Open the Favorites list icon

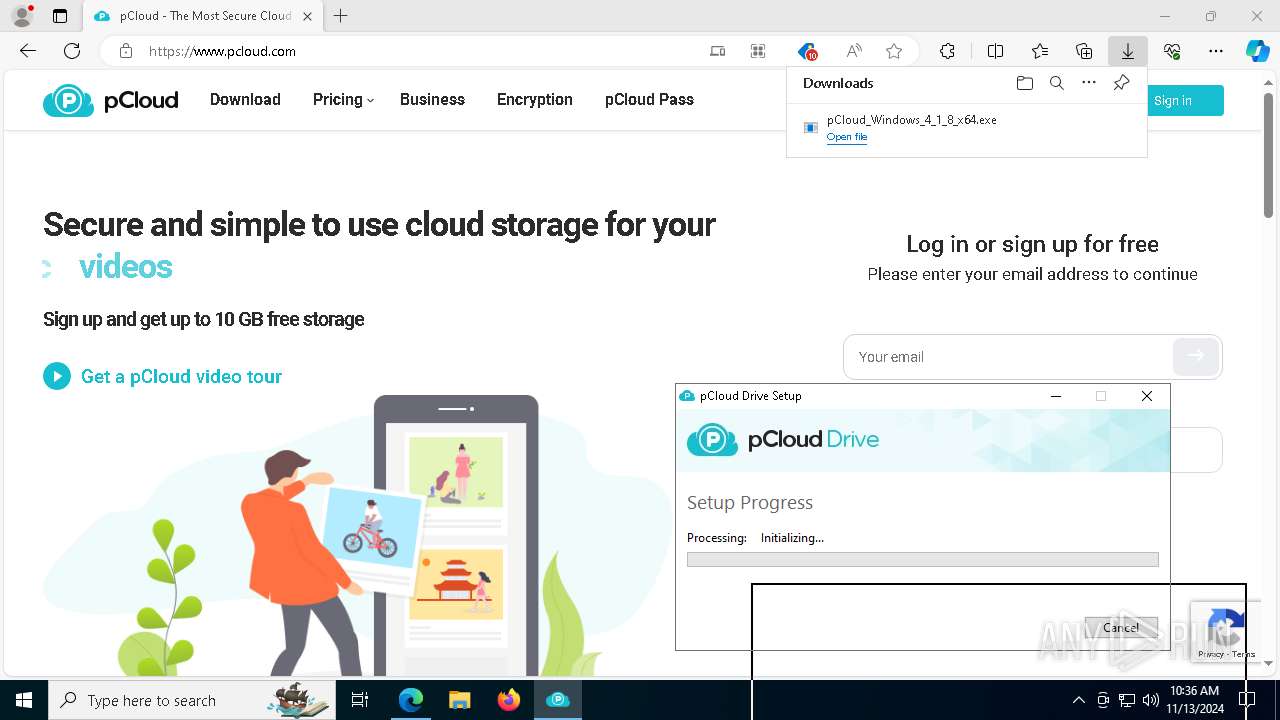pyautogui.click(x=1040, y=51)
